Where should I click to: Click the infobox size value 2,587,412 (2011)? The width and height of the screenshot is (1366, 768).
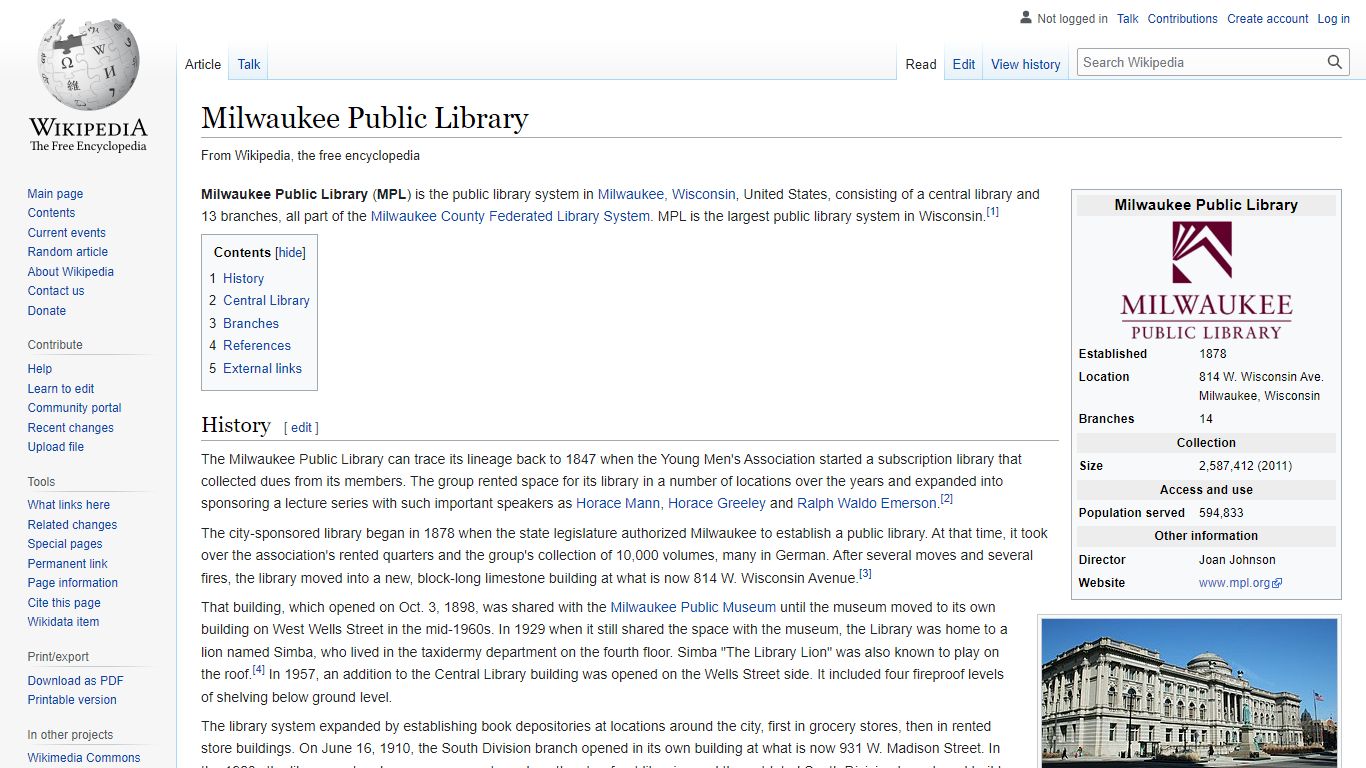[x=1246, y=466]
